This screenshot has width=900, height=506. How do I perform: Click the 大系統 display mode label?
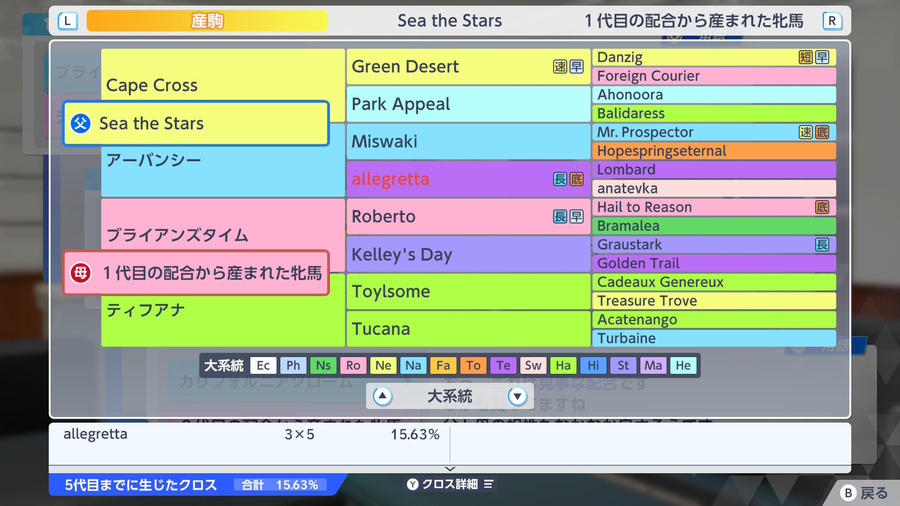click(450, 396)
